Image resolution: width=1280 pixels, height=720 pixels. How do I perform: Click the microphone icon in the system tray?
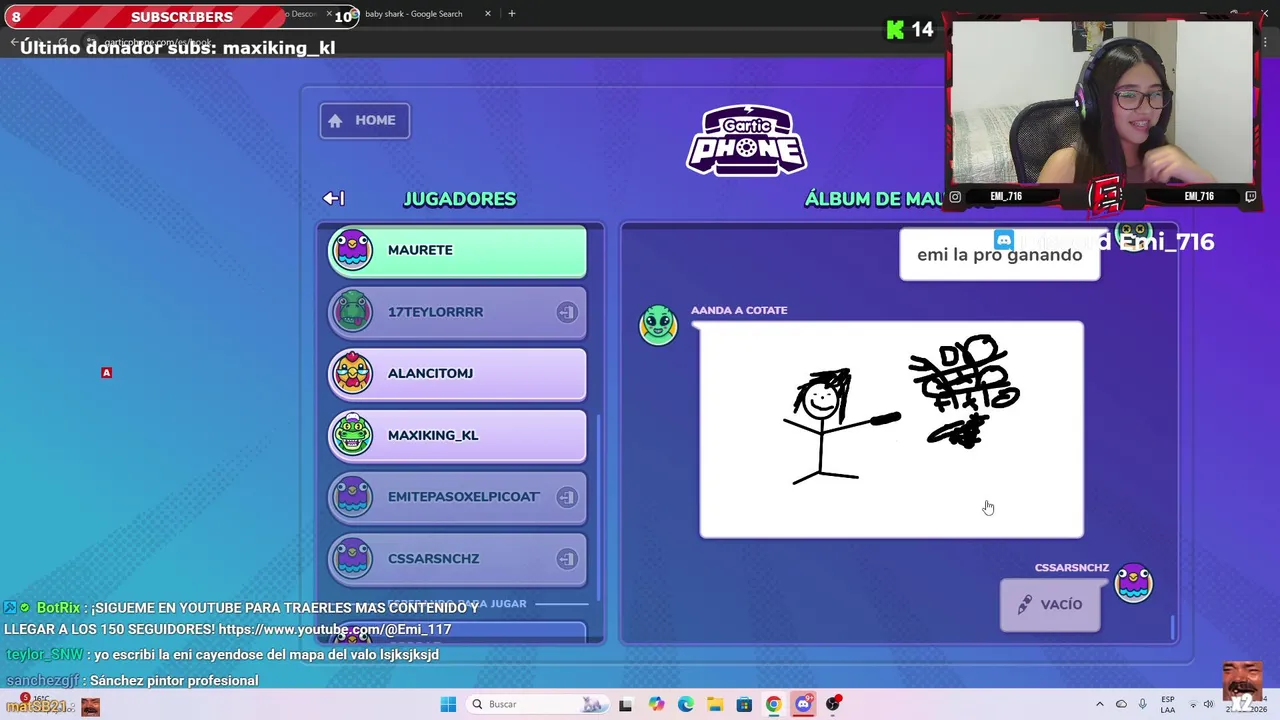coord(1143,705)
